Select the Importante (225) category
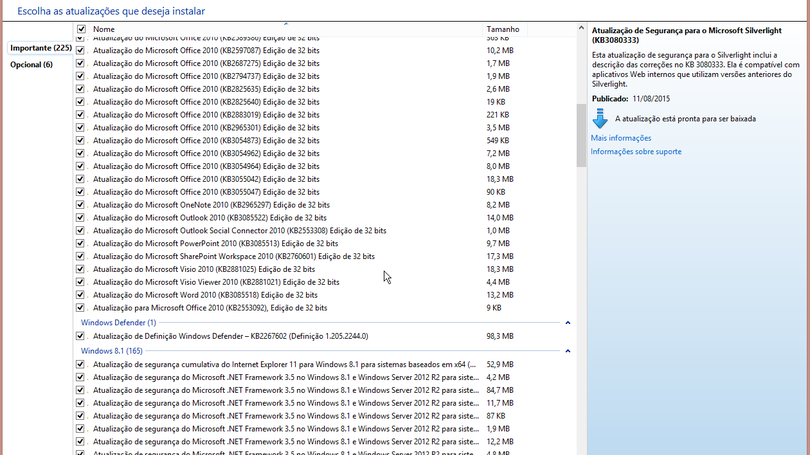 pos(41,48)
